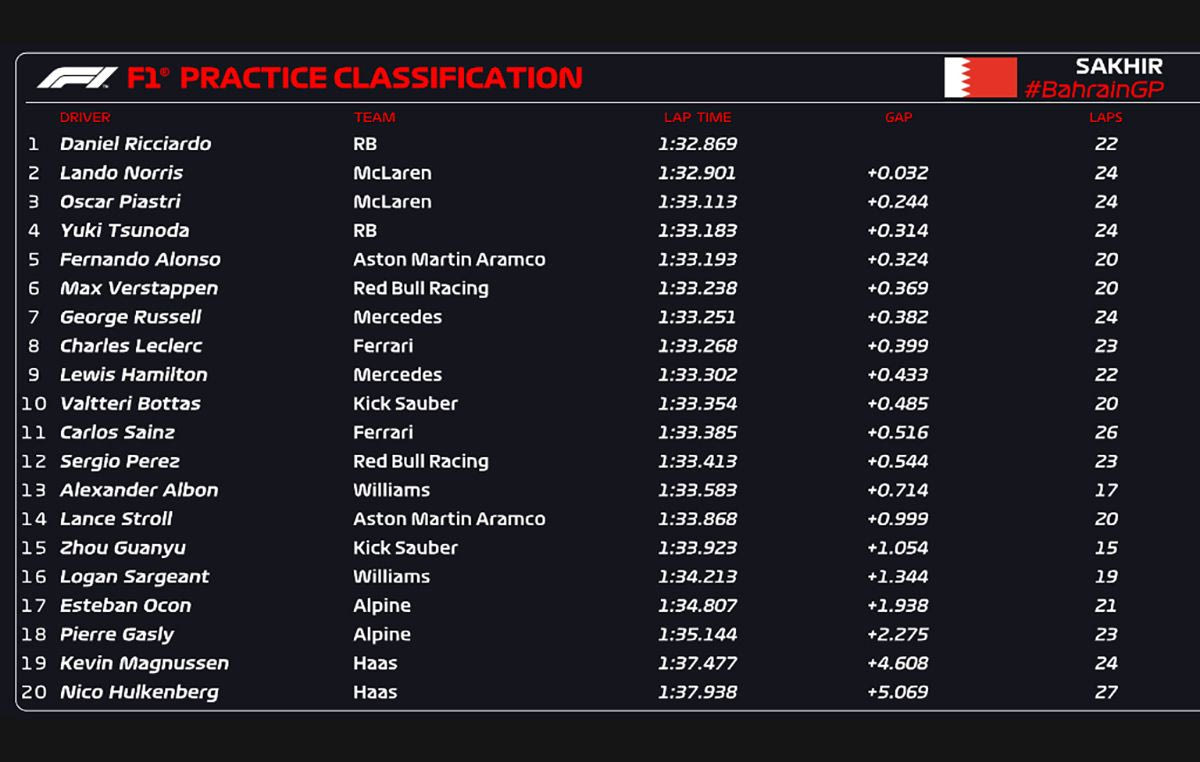This screenshot has height=762, width=1200.
Task: Select position number 13 for Alexander Albon
Action: [x=34, y=490]
